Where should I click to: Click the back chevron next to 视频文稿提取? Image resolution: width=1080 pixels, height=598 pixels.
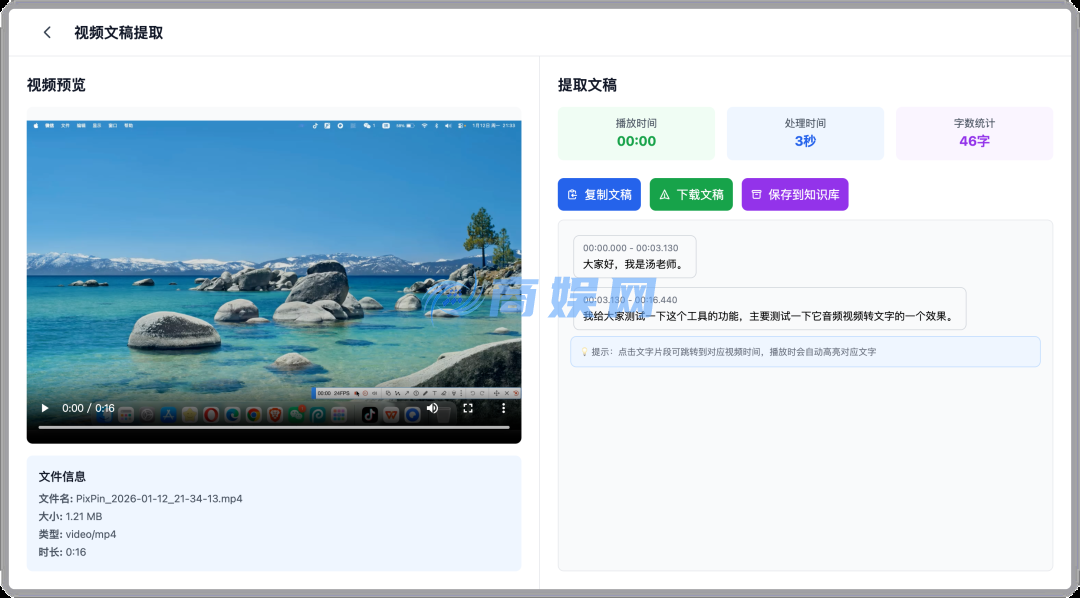click(46, 32)
